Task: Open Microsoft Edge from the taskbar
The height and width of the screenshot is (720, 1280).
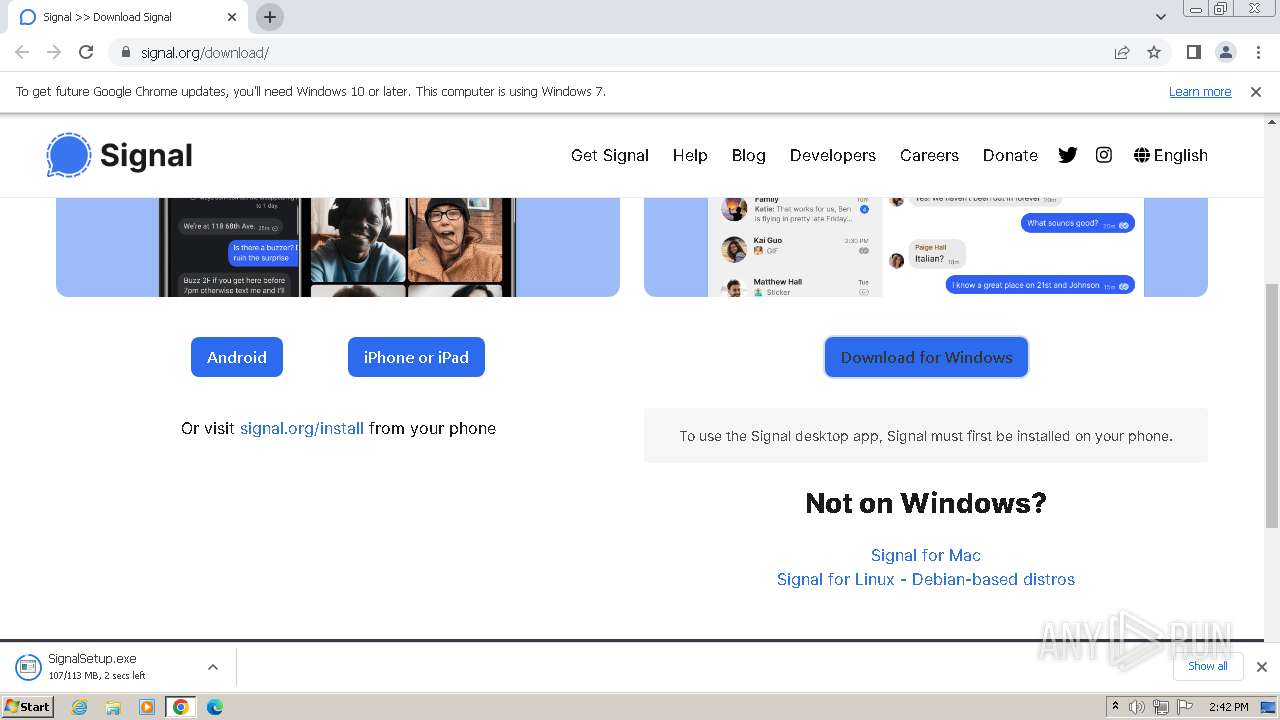Action: tap(215, 707)
